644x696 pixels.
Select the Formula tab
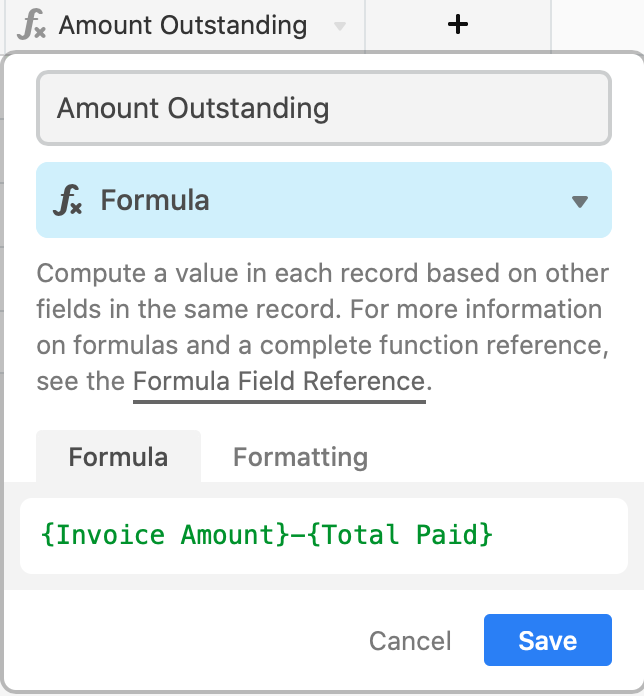coord(119,456)
